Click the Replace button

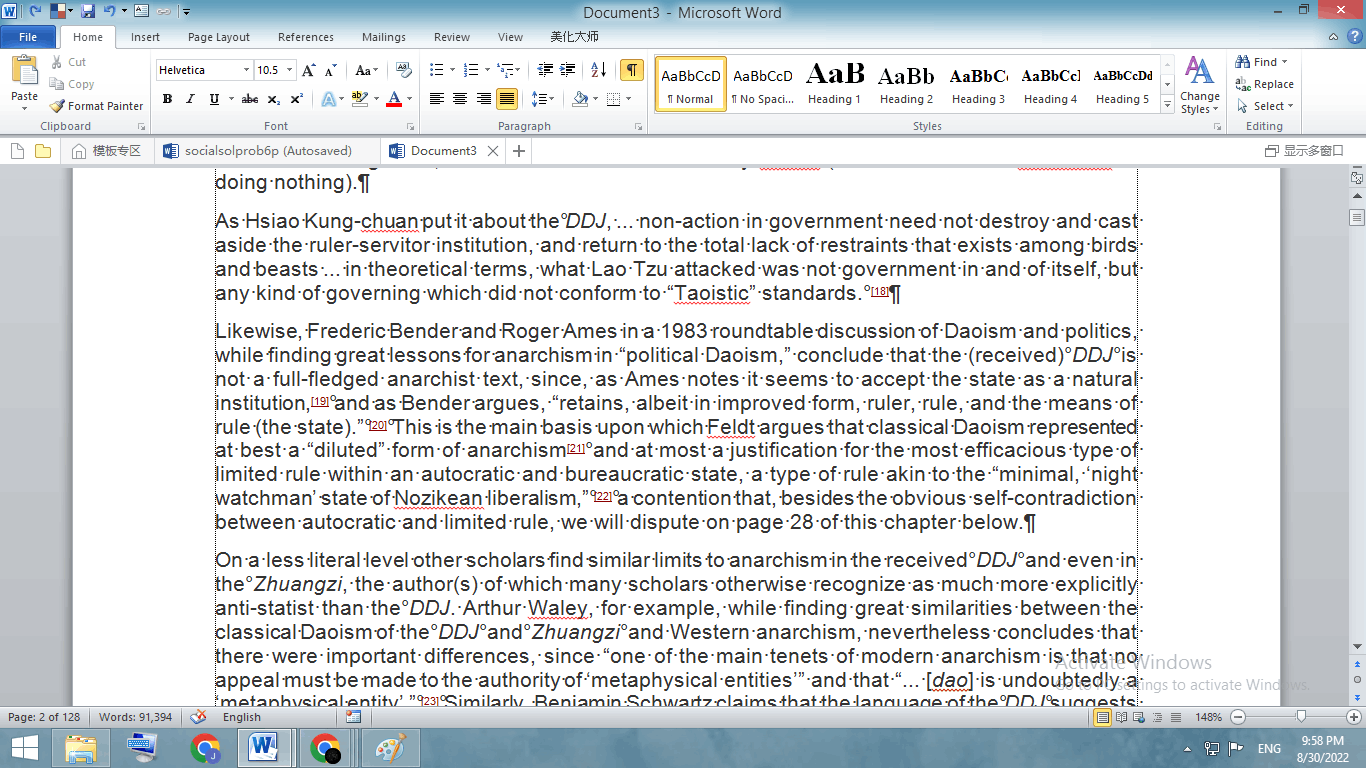pyautogui.click(x=1264, y=84)
